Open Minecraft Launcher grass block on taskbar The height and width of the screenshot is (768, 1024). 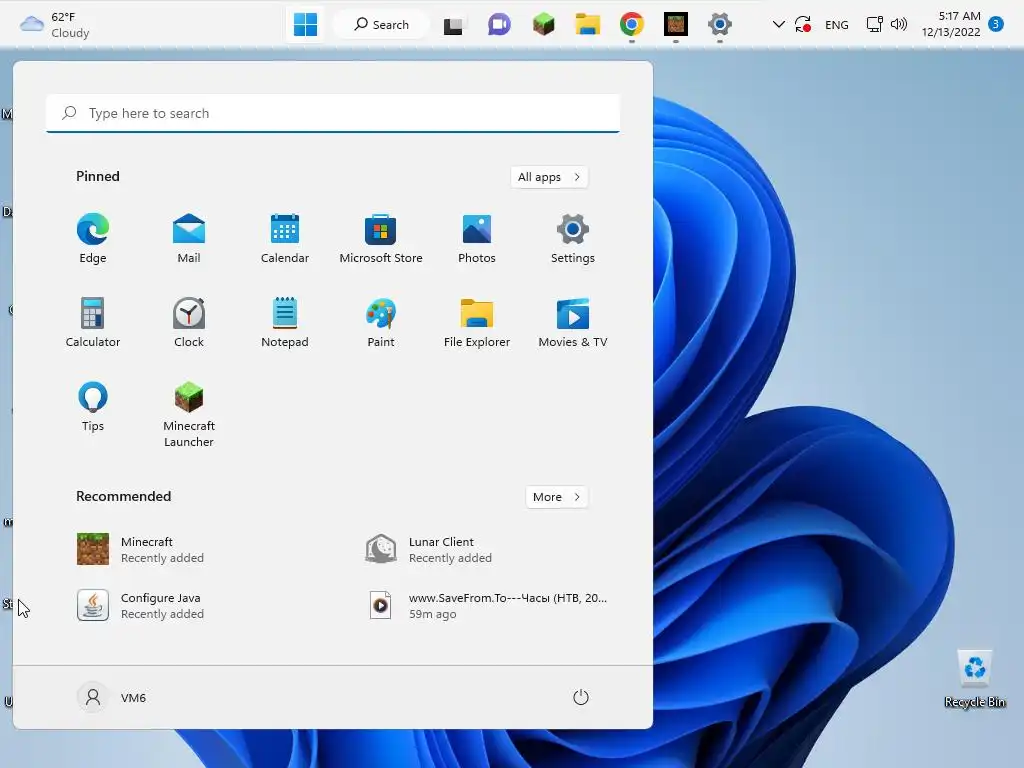coord(543,25)
